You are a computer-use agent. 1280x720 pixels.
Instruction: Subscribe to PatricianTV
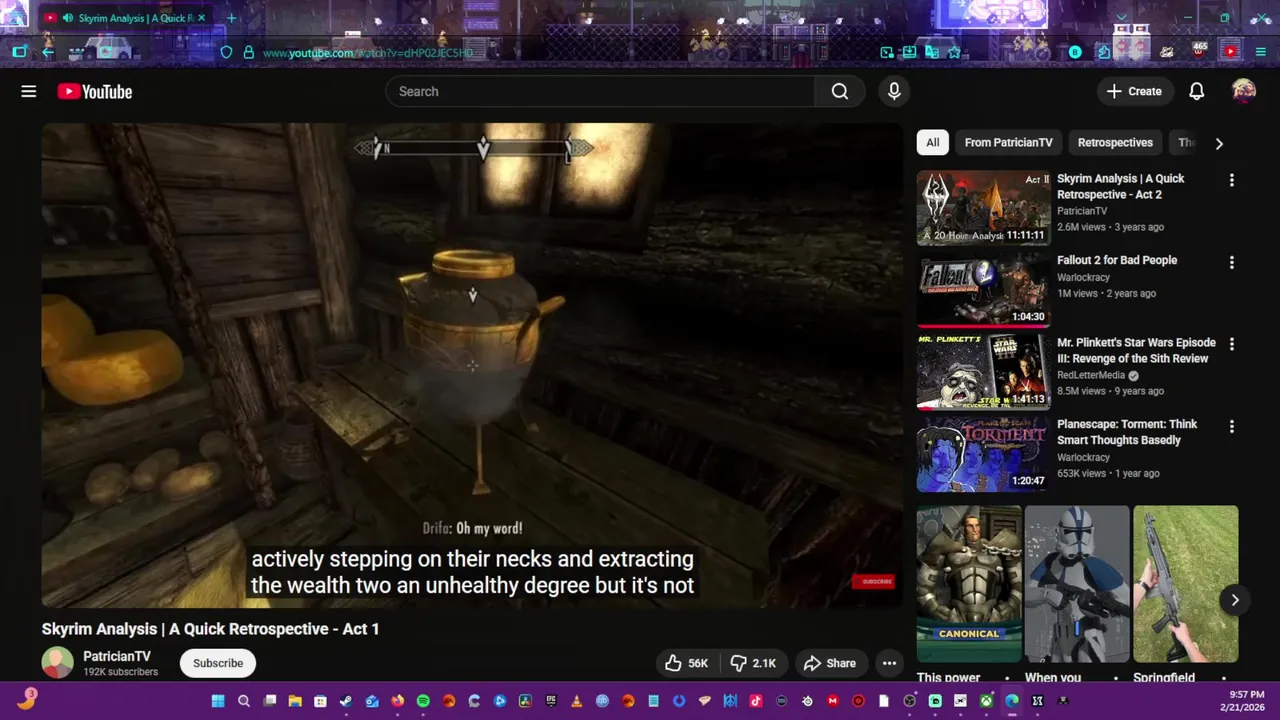pos(218,663)
